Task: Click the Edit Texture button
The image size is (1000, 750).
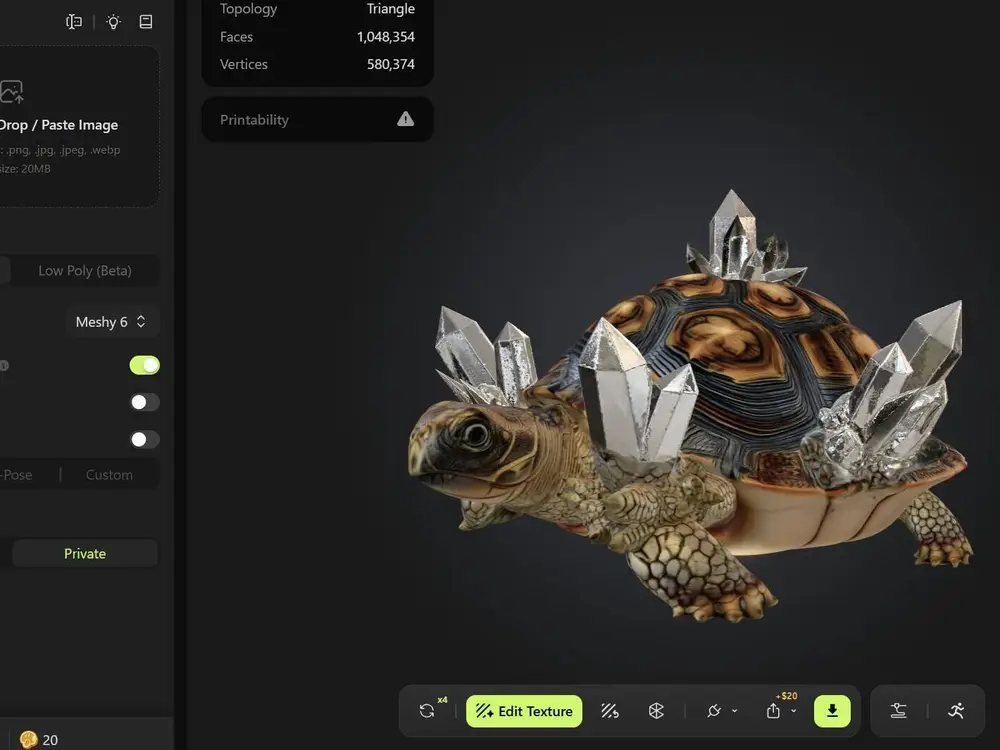Action: coord(524,711)
